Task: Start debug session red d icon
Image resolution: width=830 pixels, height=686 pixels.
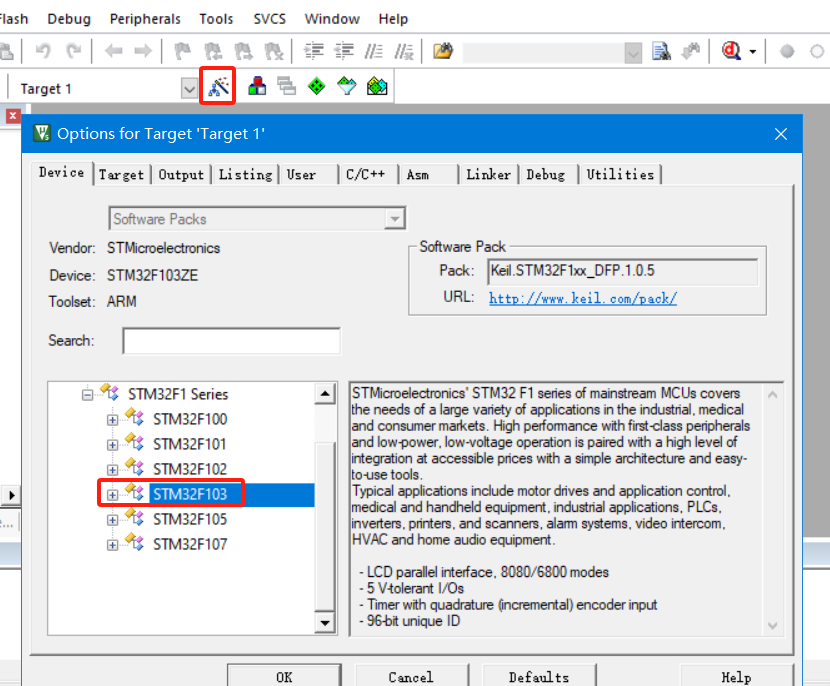Action: tap(731, 51)
